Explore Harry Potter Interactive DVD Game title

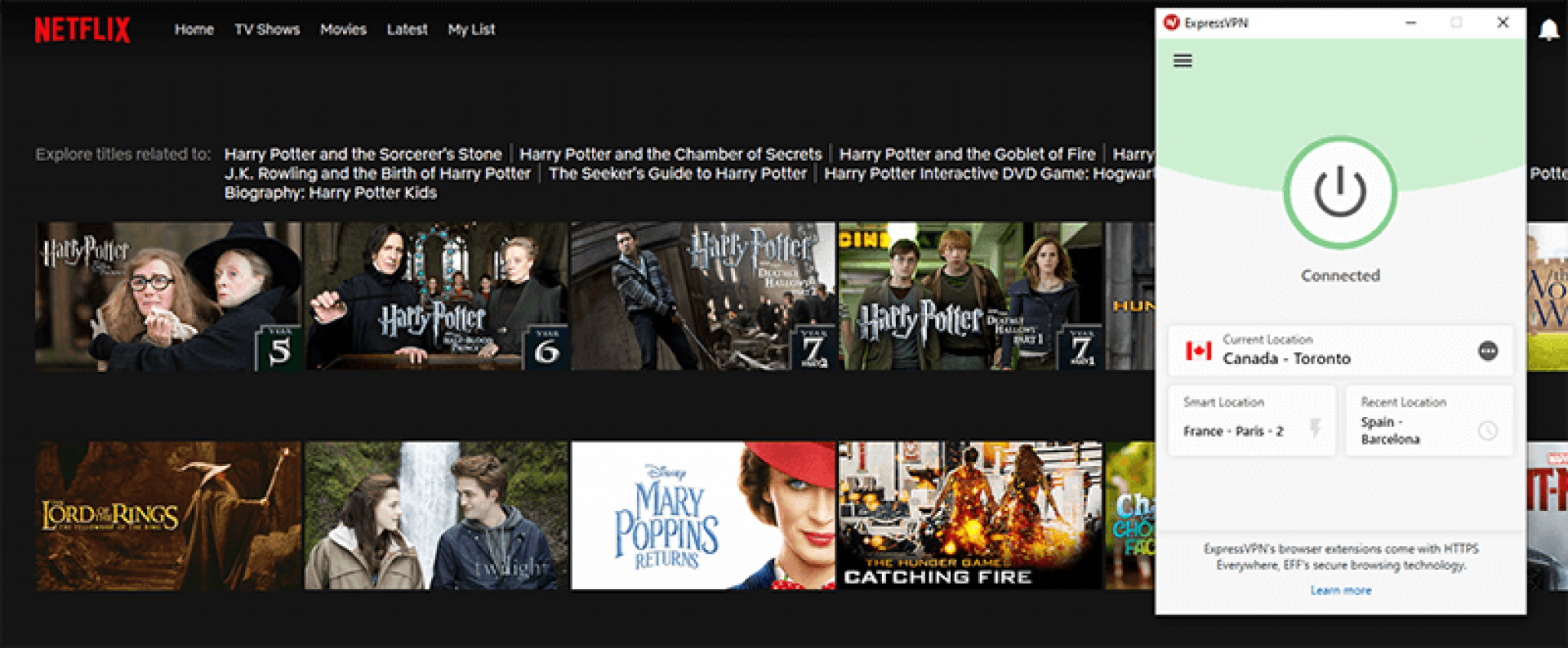pyautogui.click(x=989, y=174)
